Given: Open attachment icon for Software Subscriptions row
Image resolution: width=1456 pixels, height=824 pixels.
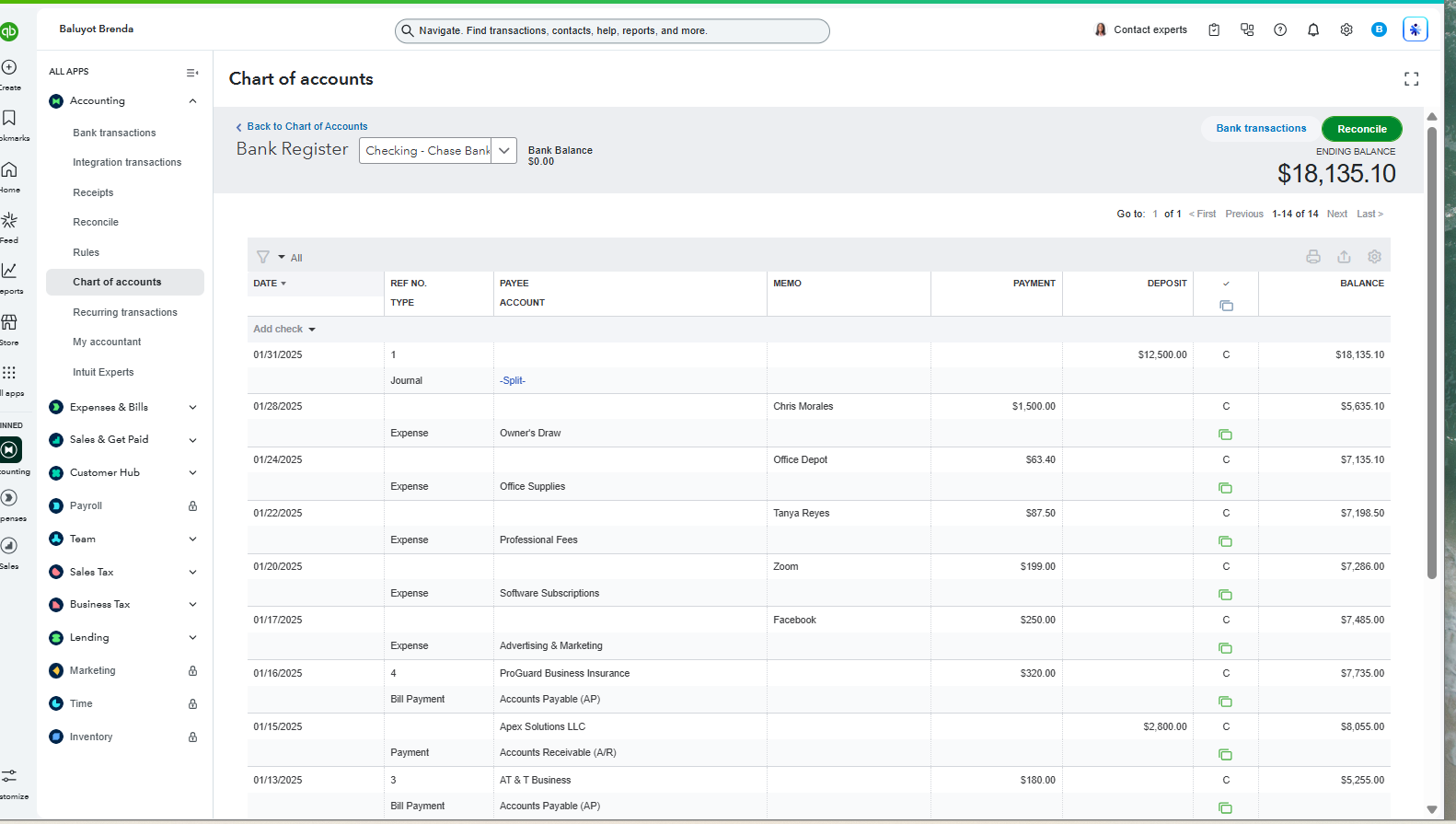Looking at the screenshot, I should pyautogui.click(x=1225, y=595).
